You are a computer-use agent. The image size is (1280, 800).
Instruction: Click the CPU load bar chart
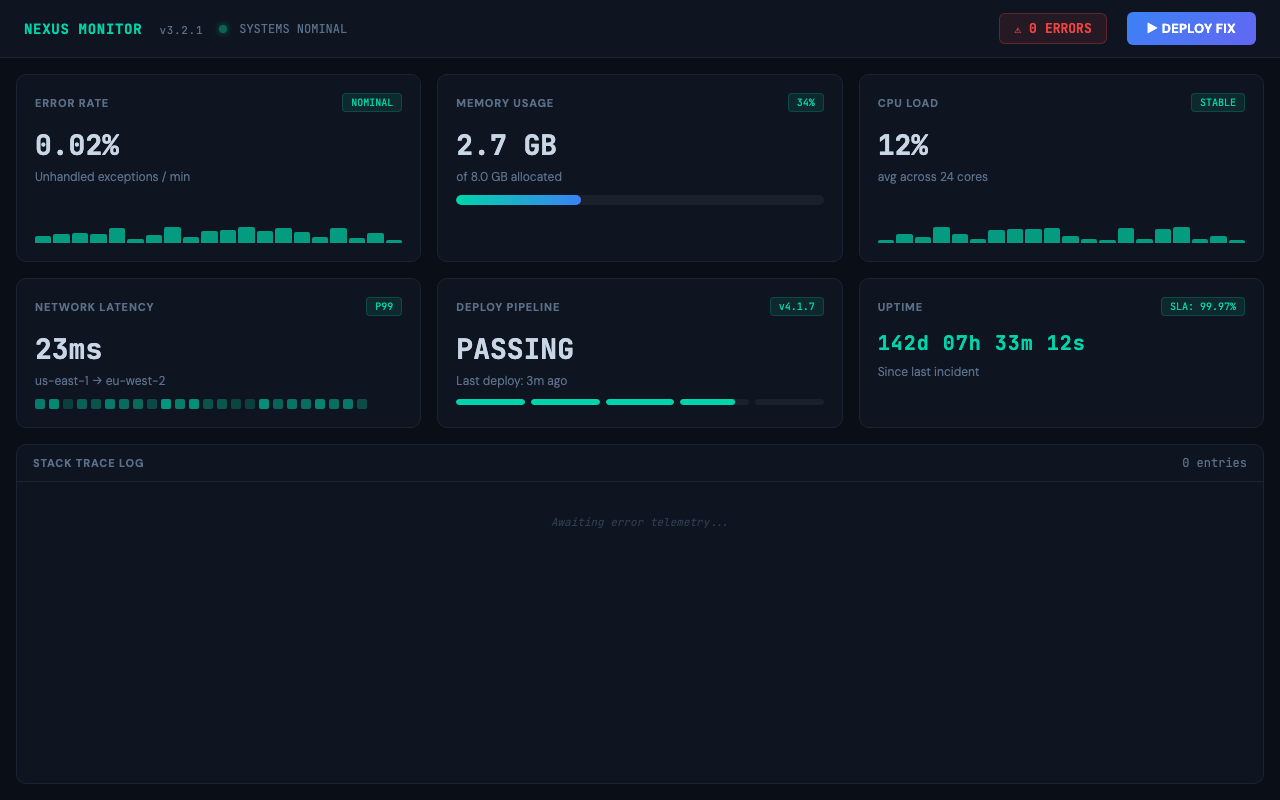(x=1061, y=235)
